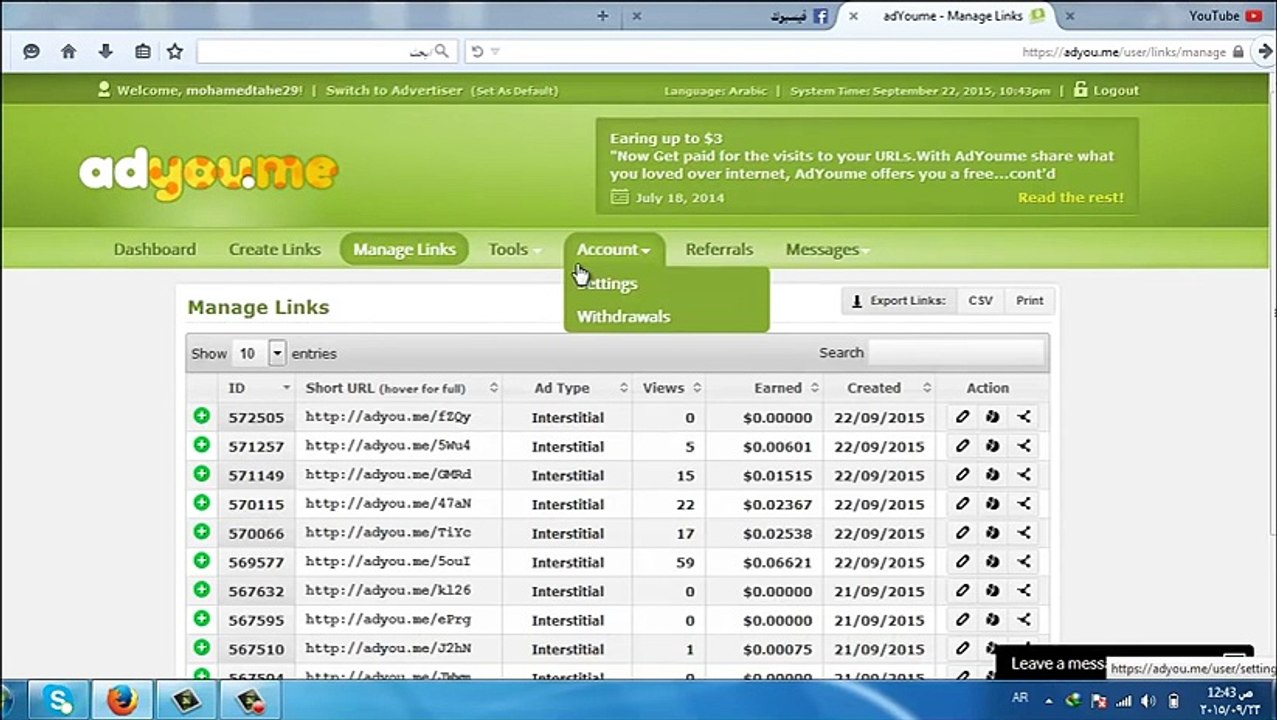1277x720 pixels.
Task: Open a new browser tab
Action: pos(602,16)
